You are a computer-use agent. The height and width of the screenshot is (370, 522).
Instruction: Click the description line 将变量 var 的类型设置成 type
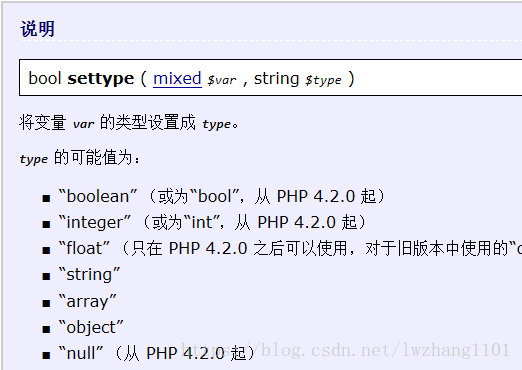(129, 122)
